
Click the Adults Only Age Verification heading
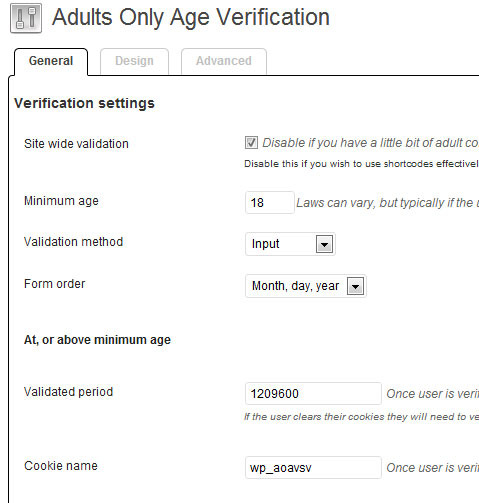point(191,17)
